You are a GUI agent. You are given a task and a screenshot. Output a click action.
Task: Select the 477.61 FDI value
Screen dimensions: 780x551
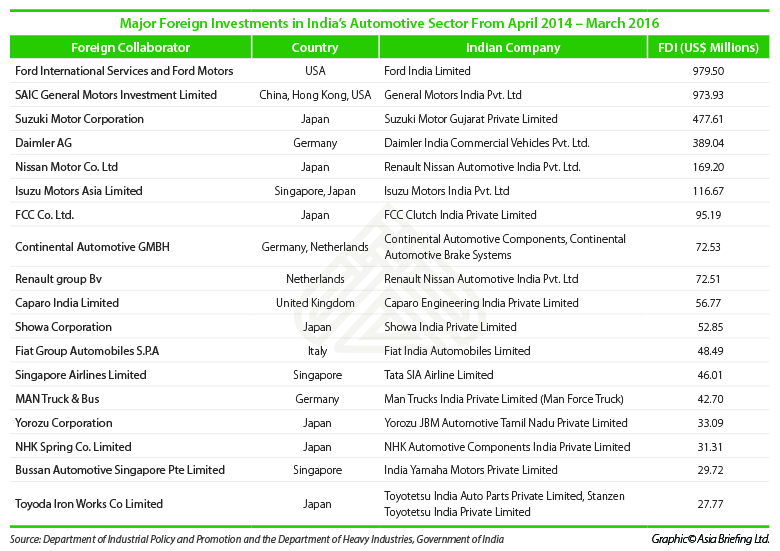(708, 119)
